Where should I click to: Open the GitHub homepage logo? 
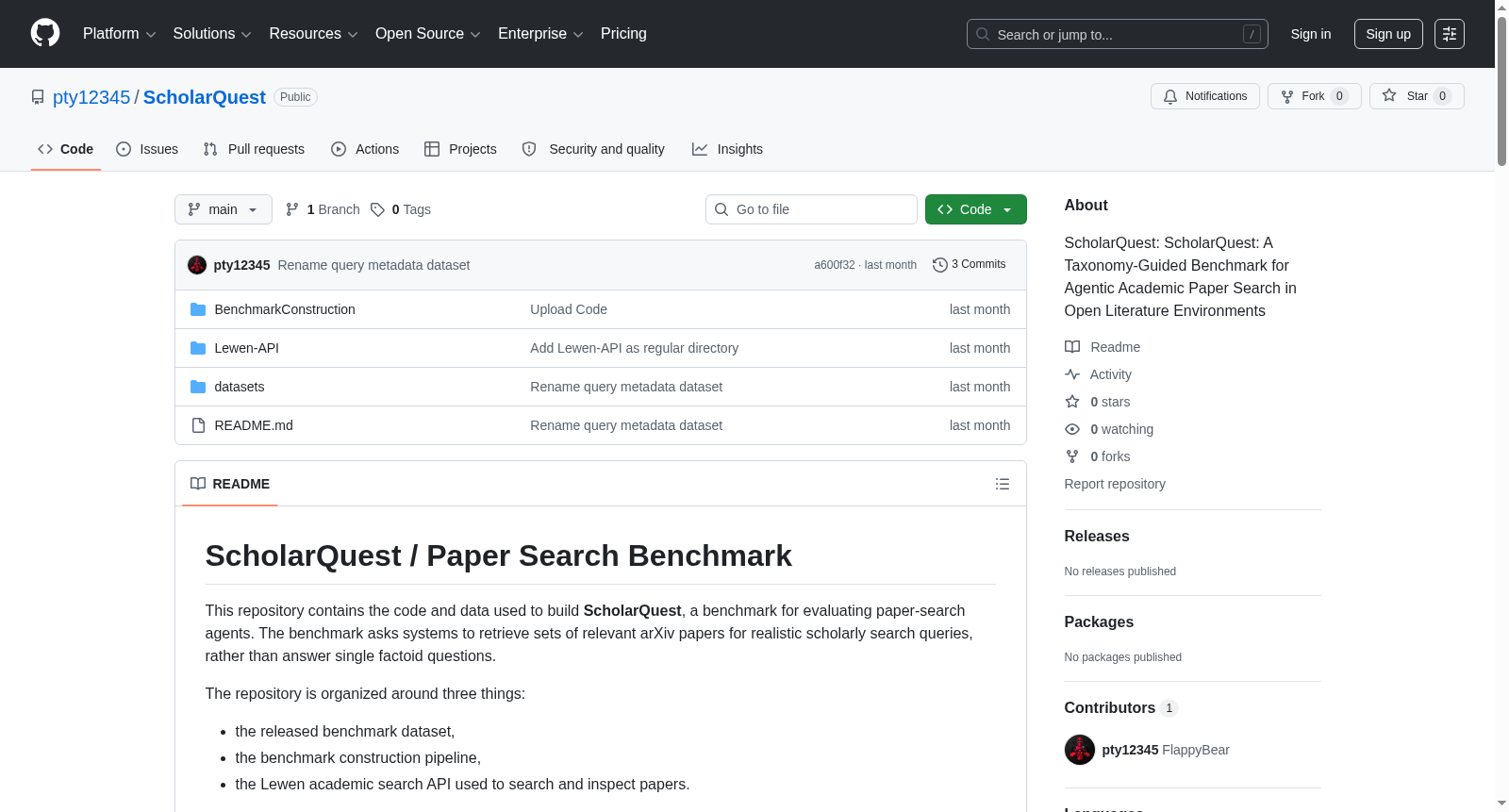[x=45, y=33]
